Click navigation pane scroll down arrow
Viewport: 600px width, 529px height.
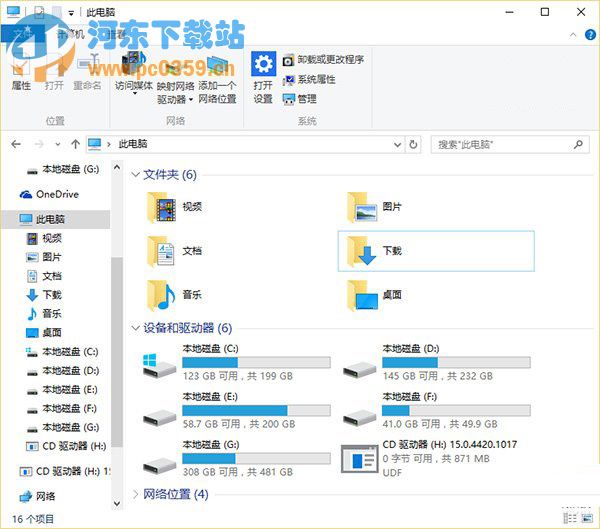(x=117, y=503)
